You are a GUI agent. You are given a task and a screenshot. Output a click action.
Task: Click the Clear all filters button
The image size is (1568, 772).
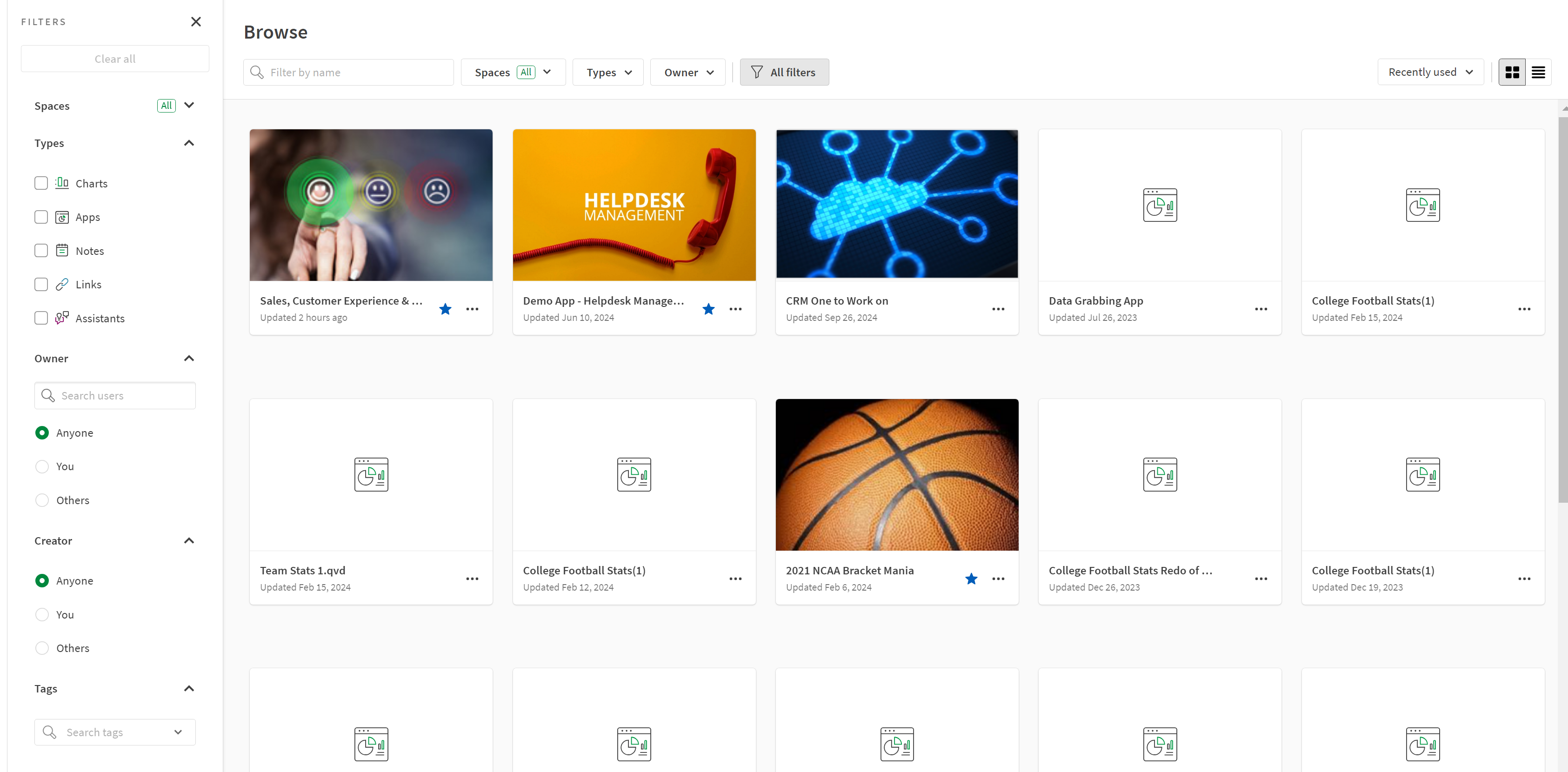pos(114,59)
